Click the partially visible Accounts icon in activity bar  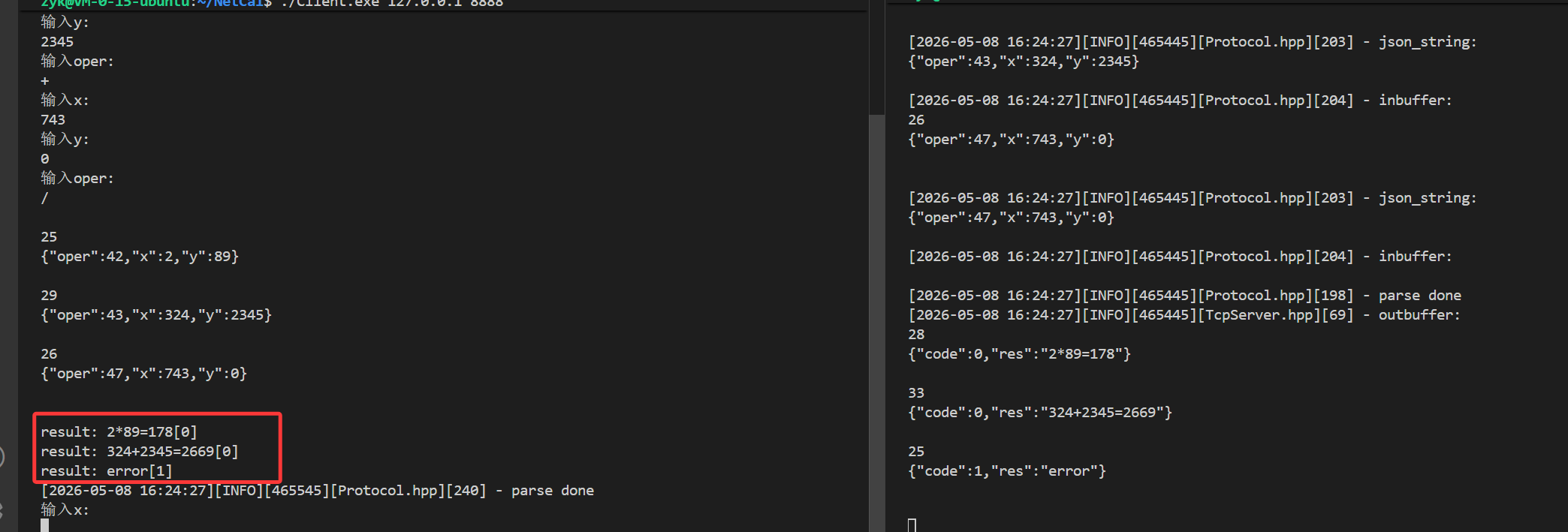pos(2,456)
